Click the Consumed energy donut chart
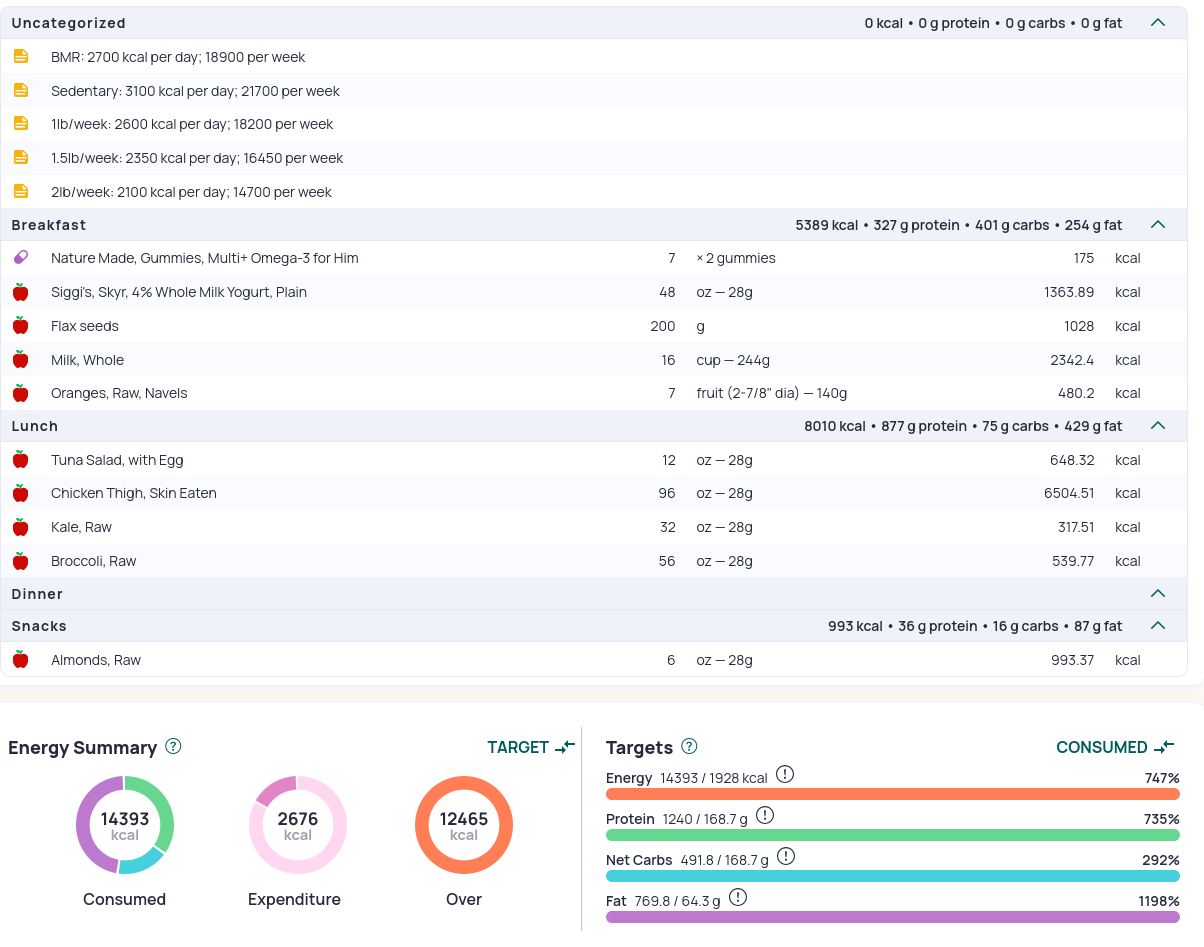Image resolution: width=1204 pixels, height=947 pixels. (x=125, y=825)
